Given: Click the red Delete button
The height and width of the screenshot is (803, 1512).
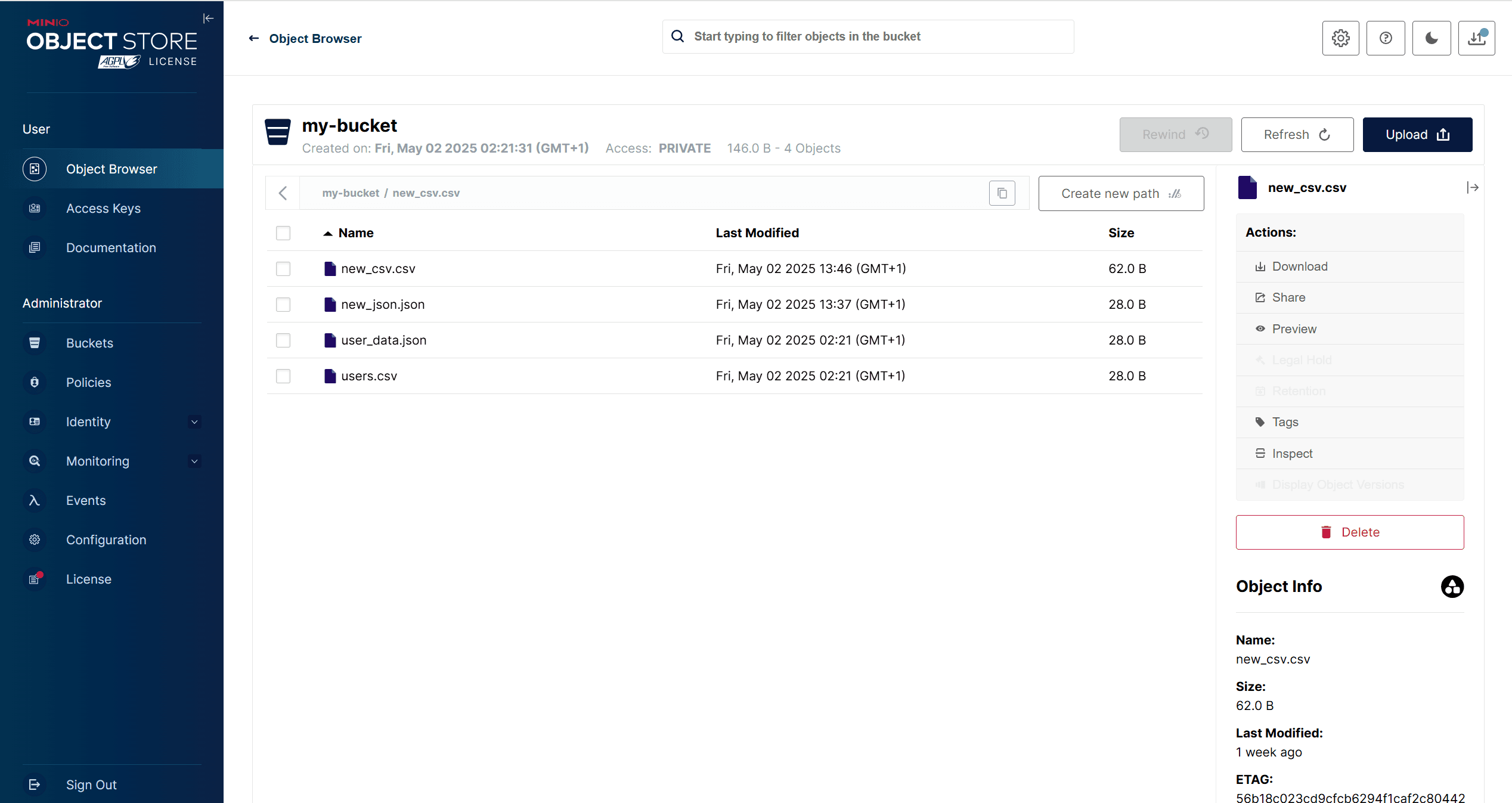Looking at the screenshot, I should pos(1349,532).
